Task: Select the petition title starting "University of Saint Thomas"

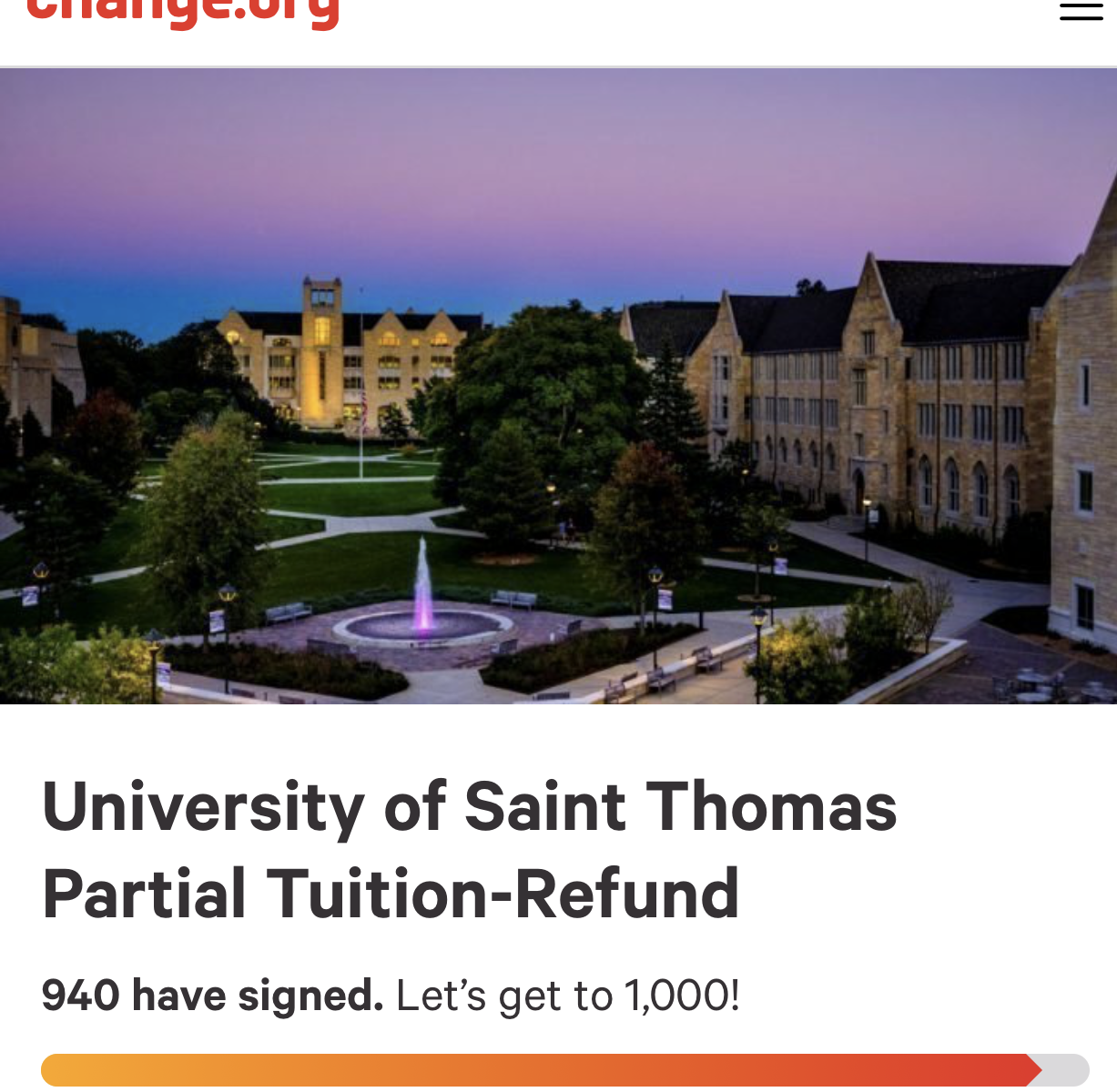Action: pyautogui.click(x=470, y=850)
